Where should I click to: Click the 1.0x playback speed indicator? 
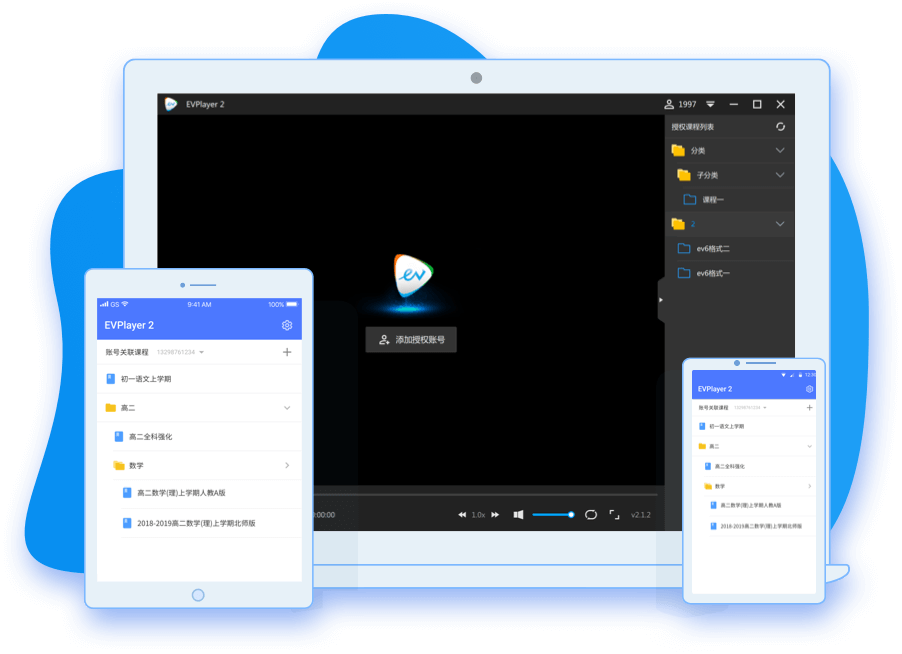click(x=478, y=514)
